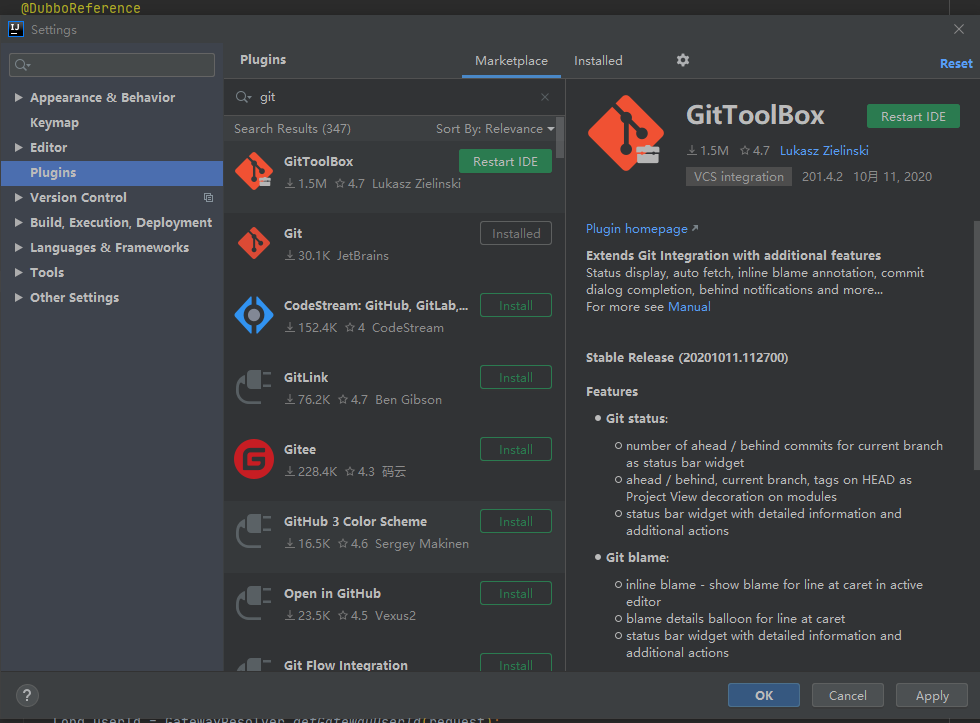980x723 pixels.
Task: Clear the plugin search with the X icon
Action: point(545,97)
